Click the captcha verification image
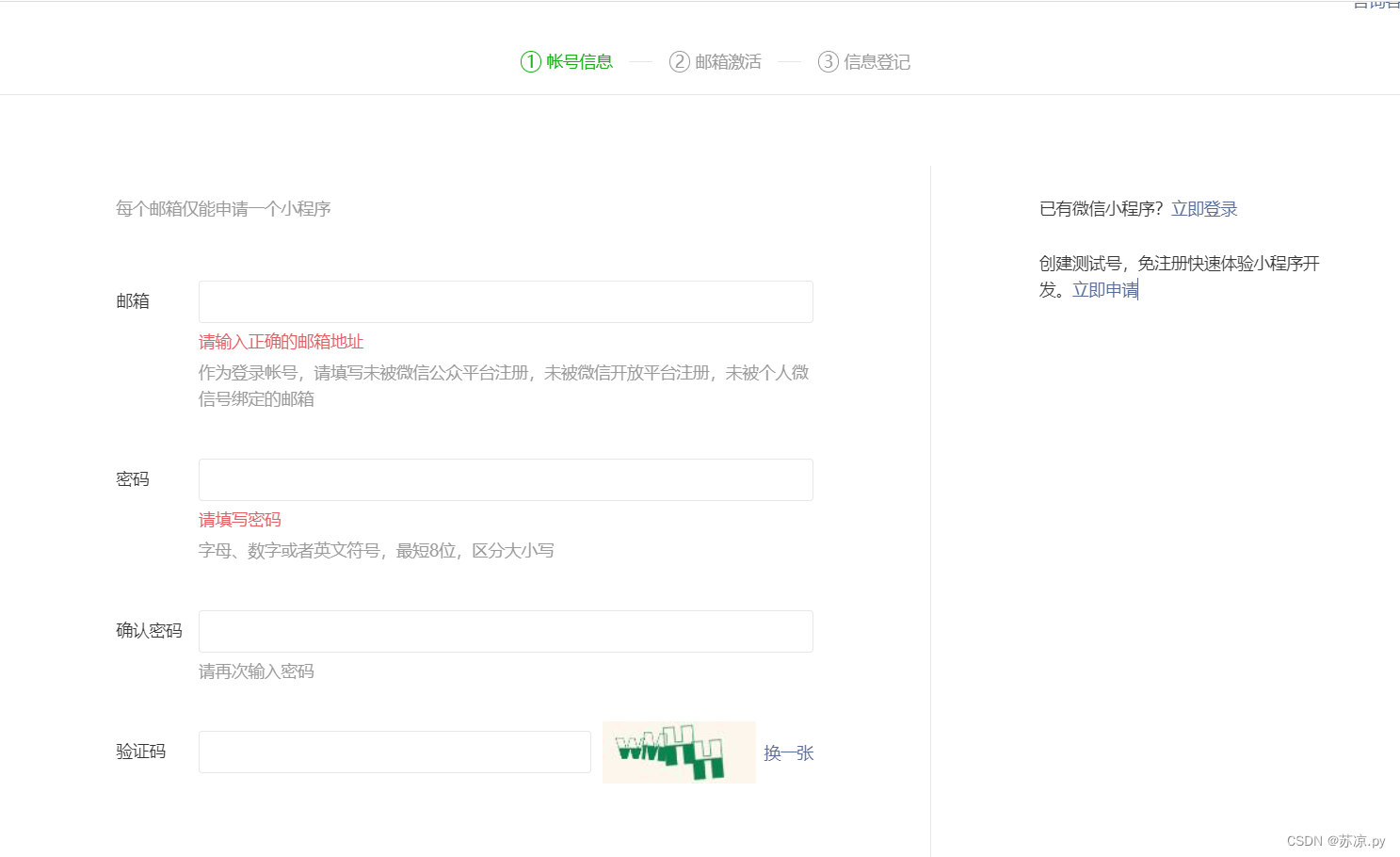1400x857 pixels. 678,752
